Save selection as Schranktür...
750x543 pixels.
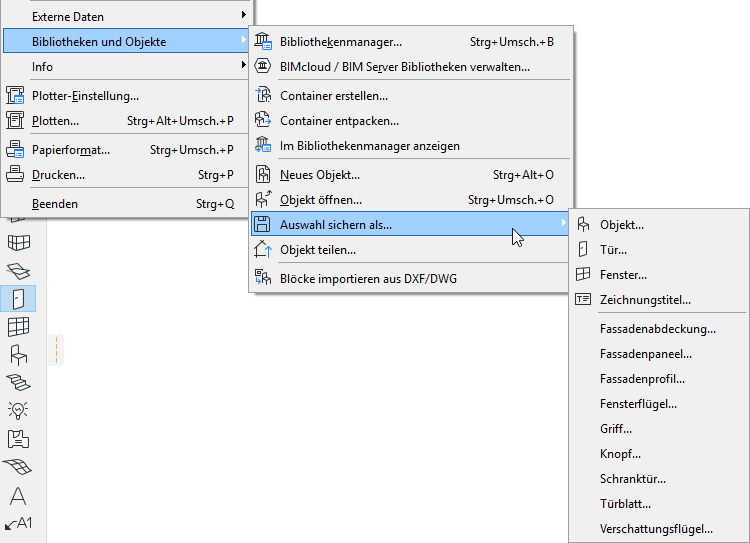[659, 479]
